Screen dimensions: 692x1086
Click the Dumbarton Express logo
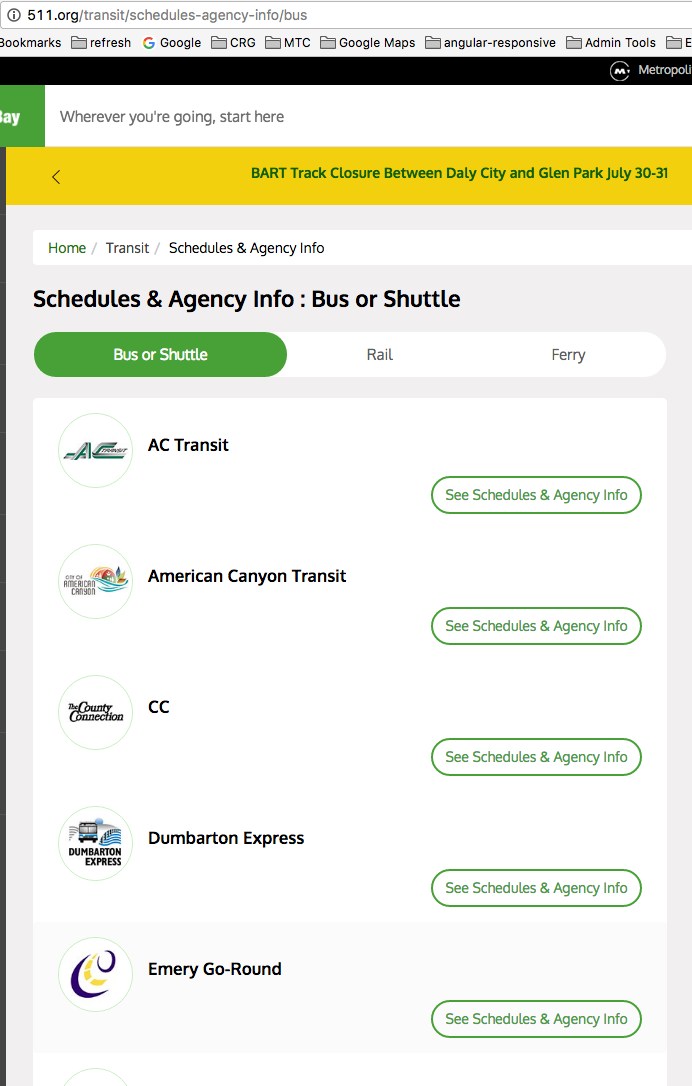click(96, 844)
